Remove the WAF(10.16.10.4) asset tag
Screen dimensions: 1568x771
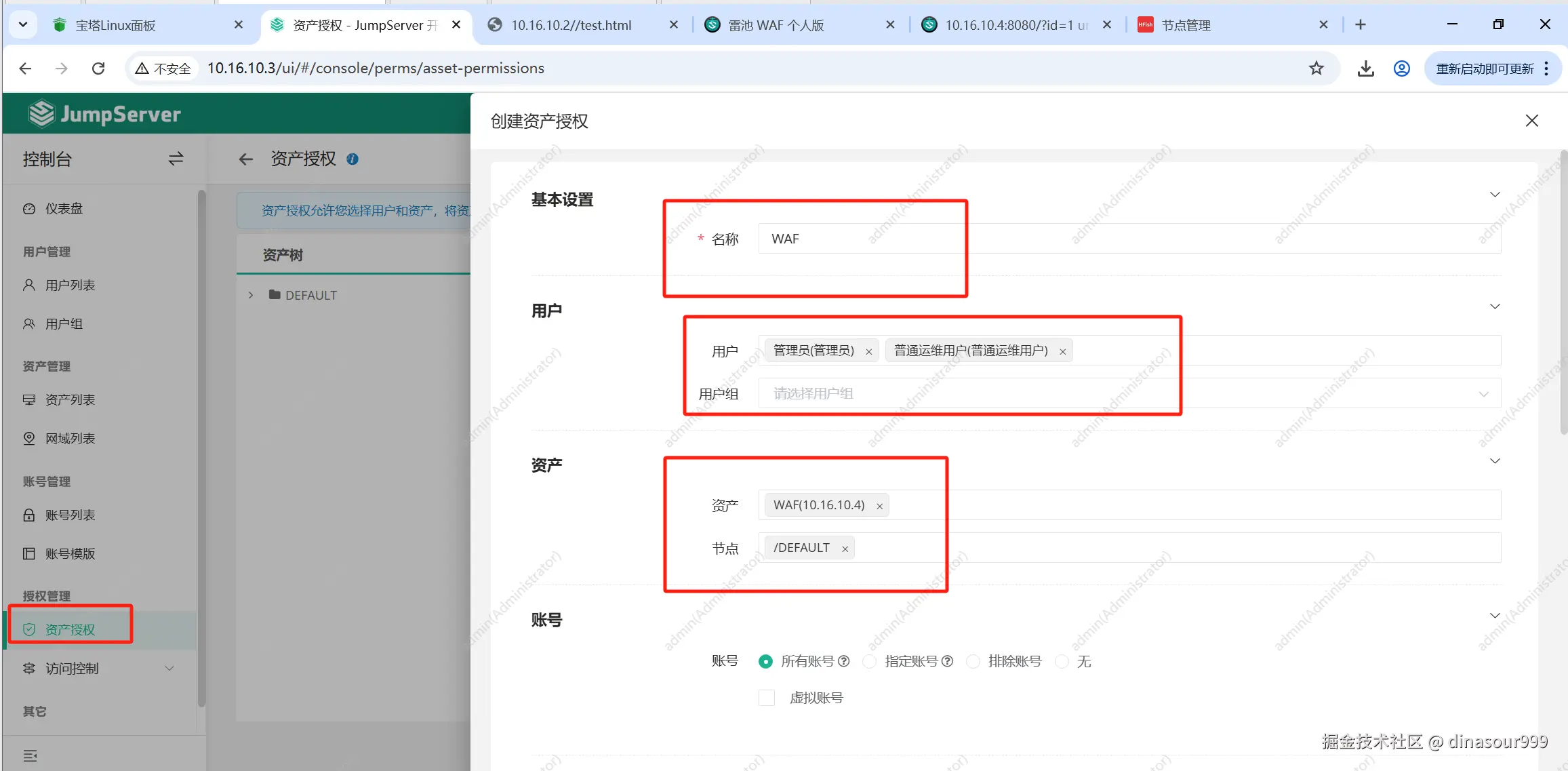(879, 507)
